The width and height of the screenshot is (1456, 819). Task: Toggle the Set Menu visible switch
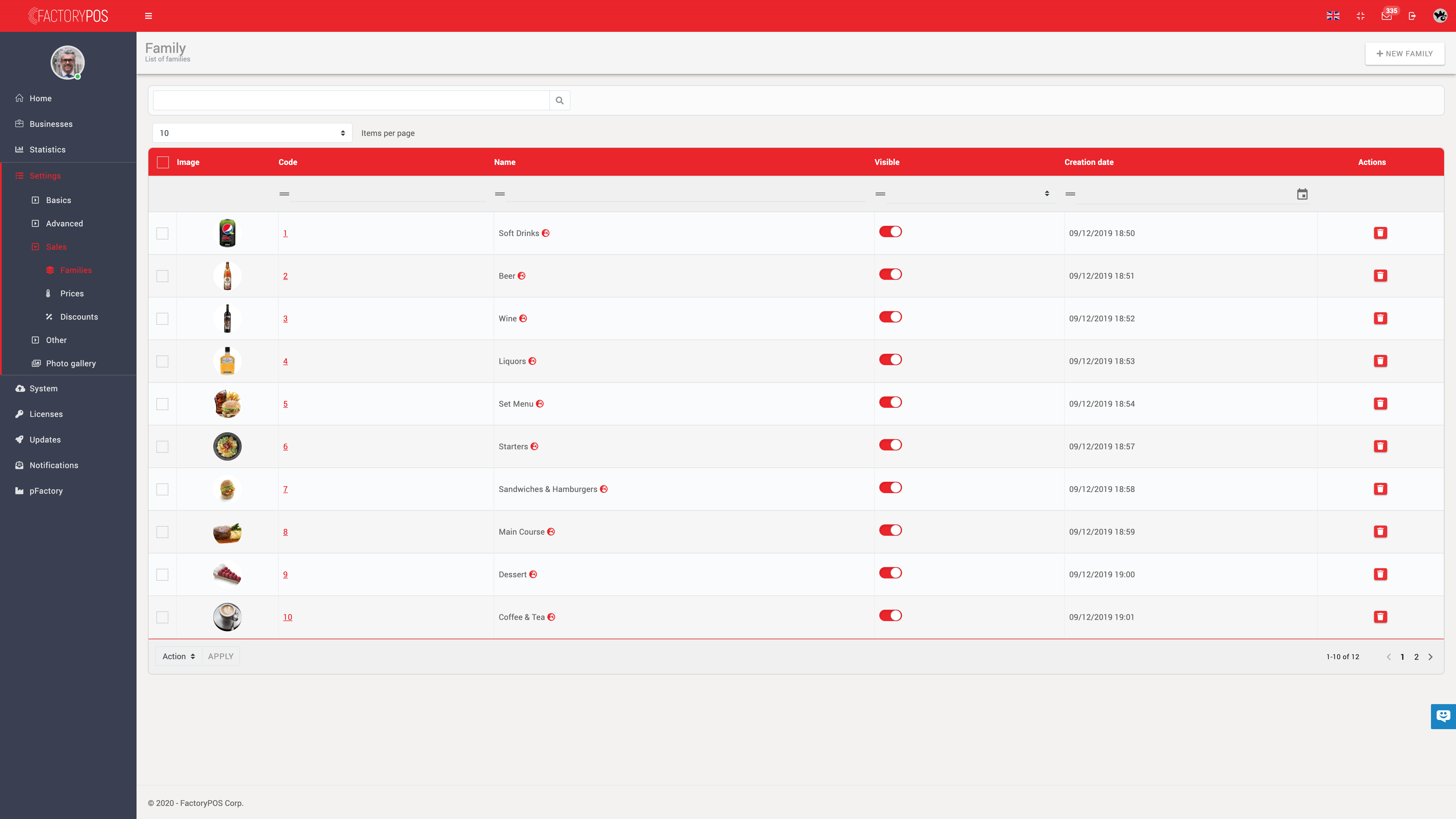[x=890, y=402]
